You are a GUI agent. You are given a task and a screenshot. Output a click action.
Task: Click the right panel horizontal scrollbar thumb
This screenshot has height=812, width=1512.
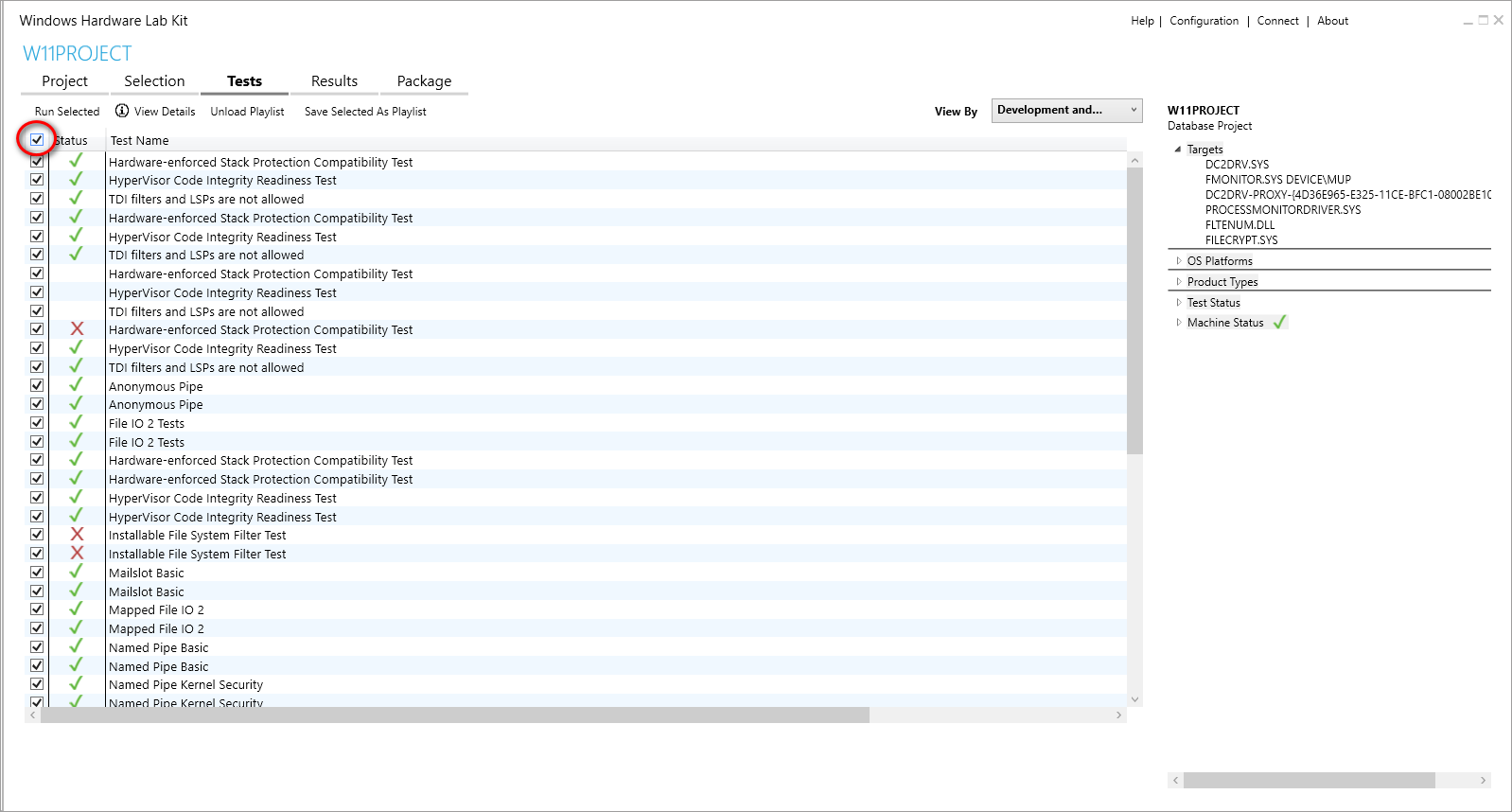coord(1309,780)
